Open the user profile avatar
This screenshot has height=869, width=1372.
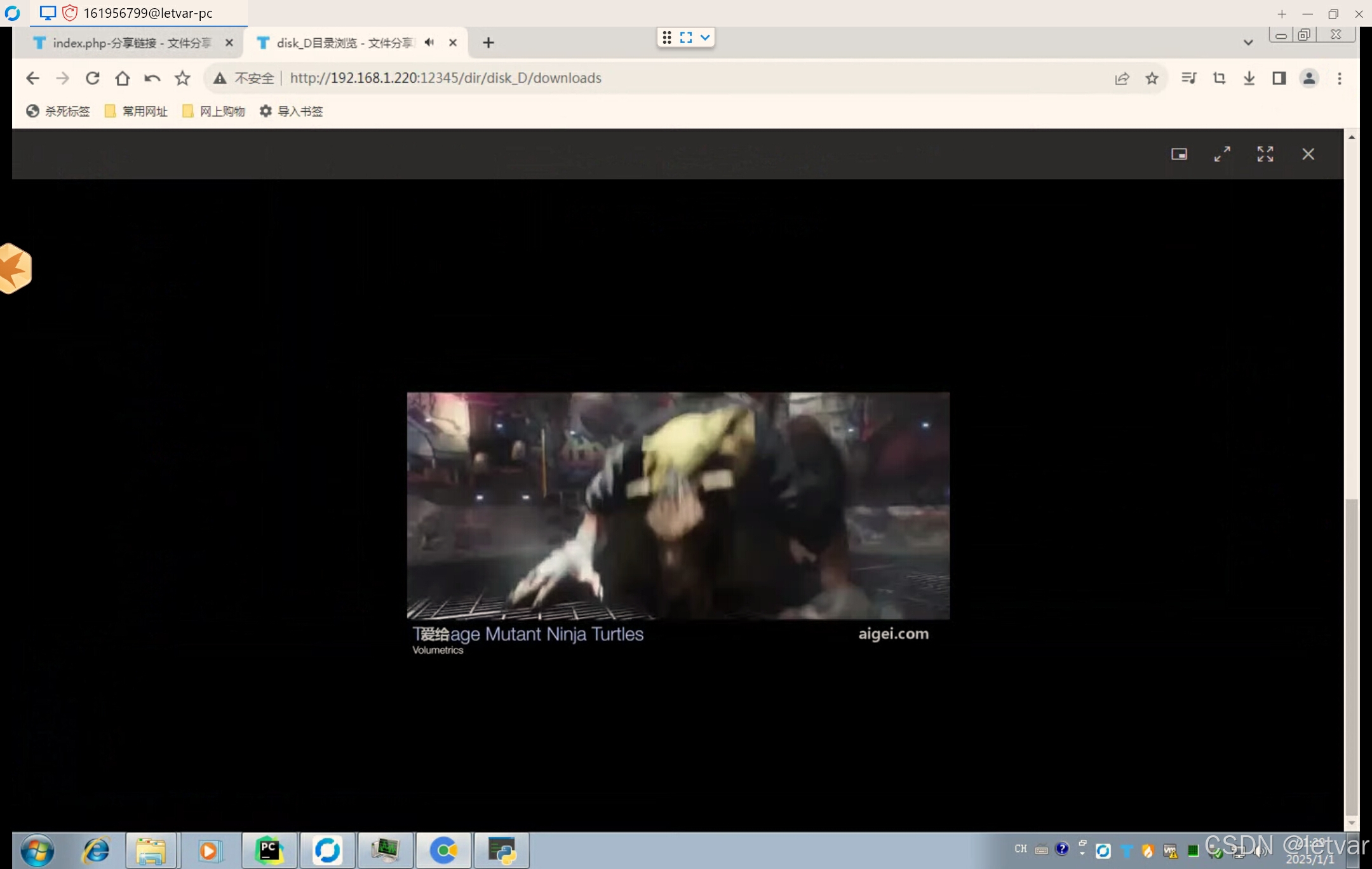(x=1309, y=78)
